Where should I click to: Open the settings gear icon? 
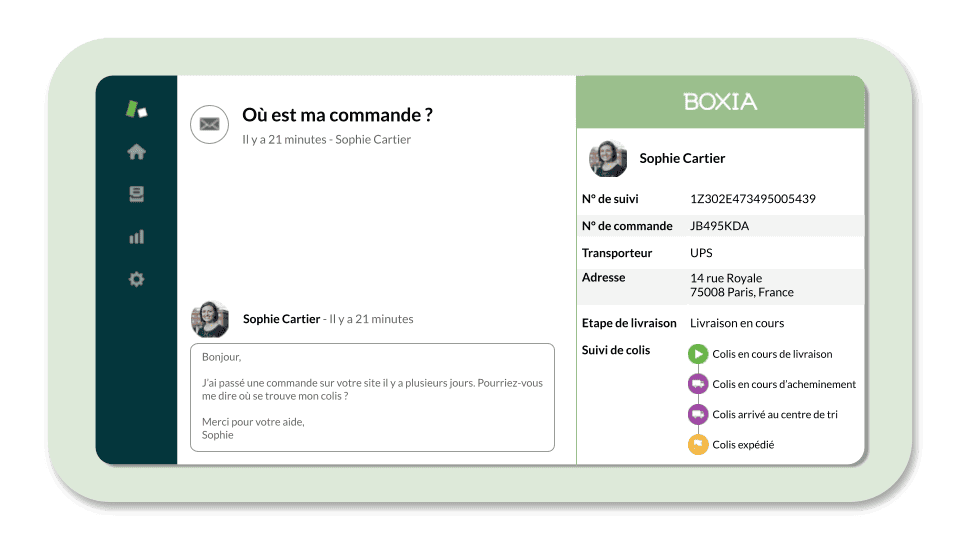(137, 279)
